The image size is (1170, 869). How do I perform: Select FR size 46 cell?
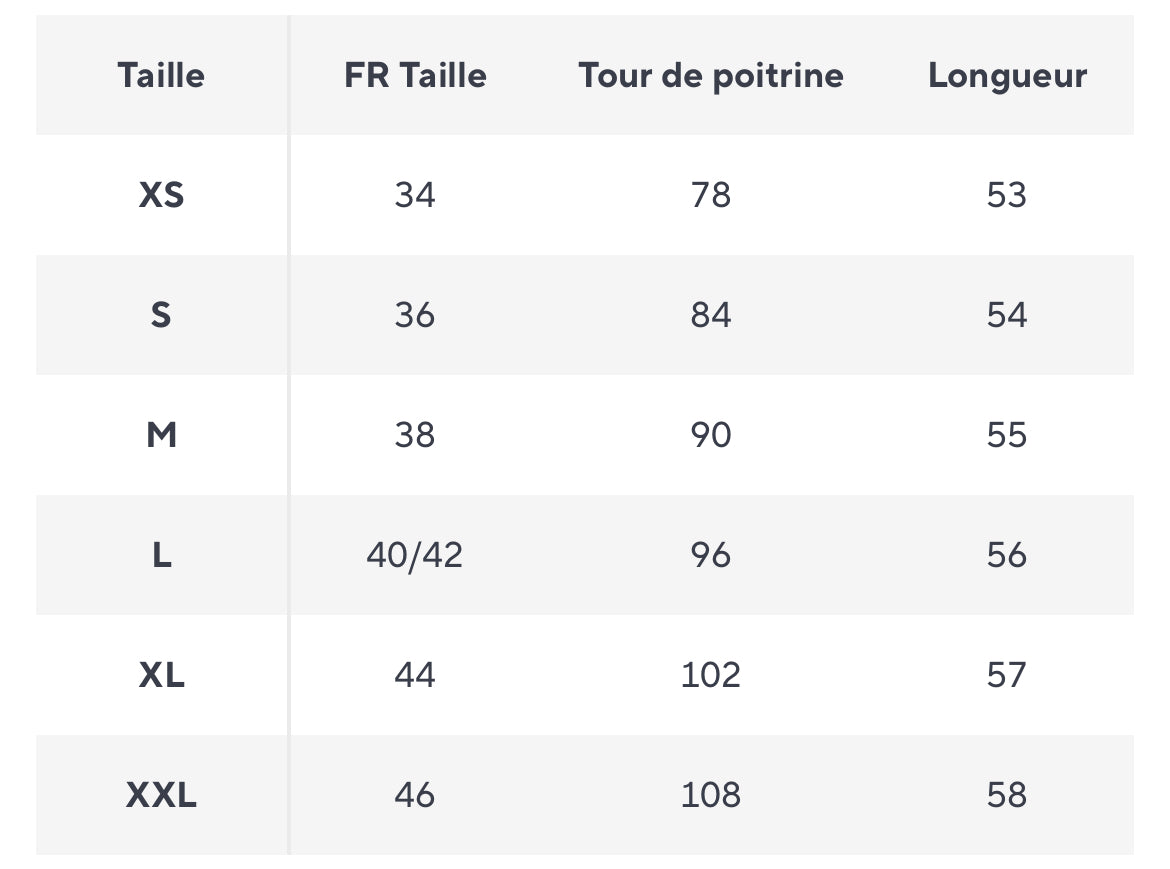(x=415, y=795)
